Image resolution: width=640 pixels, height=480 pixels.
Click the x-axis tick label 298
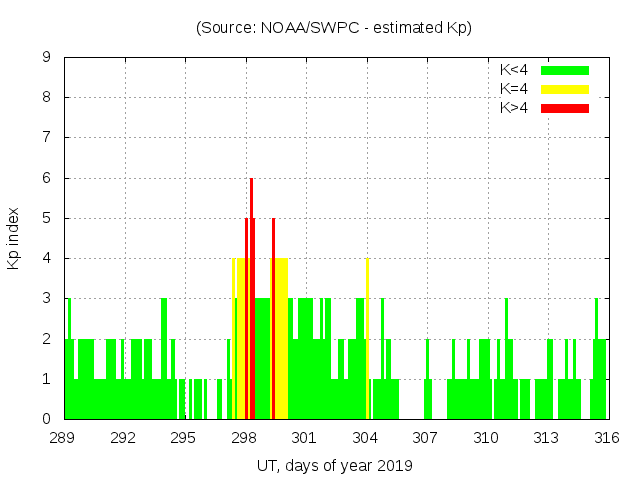[245, 438]
